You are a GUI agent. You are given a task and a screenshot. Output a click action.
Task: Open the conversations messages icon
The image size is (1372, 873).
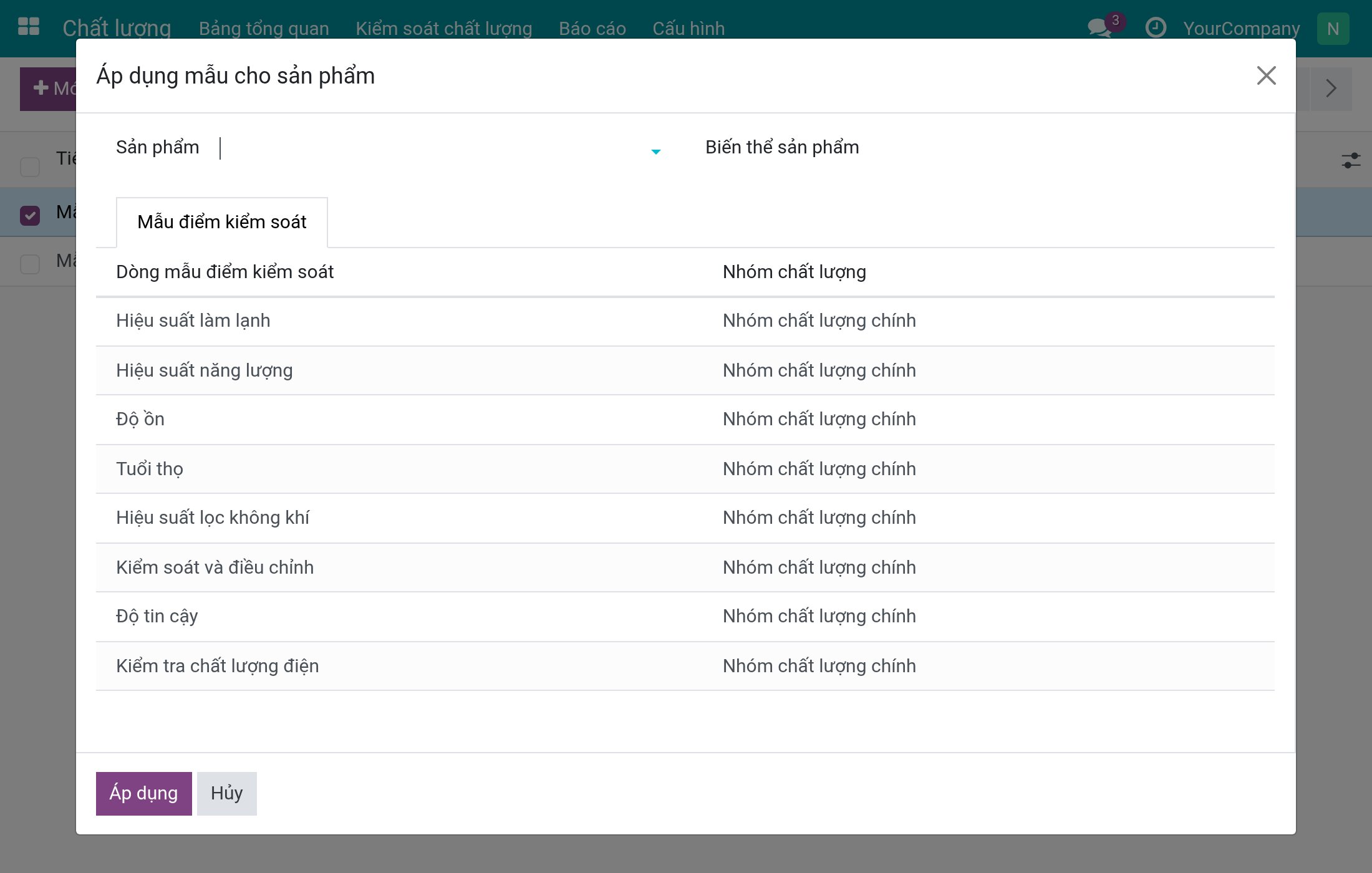(x=1099, y=28)
